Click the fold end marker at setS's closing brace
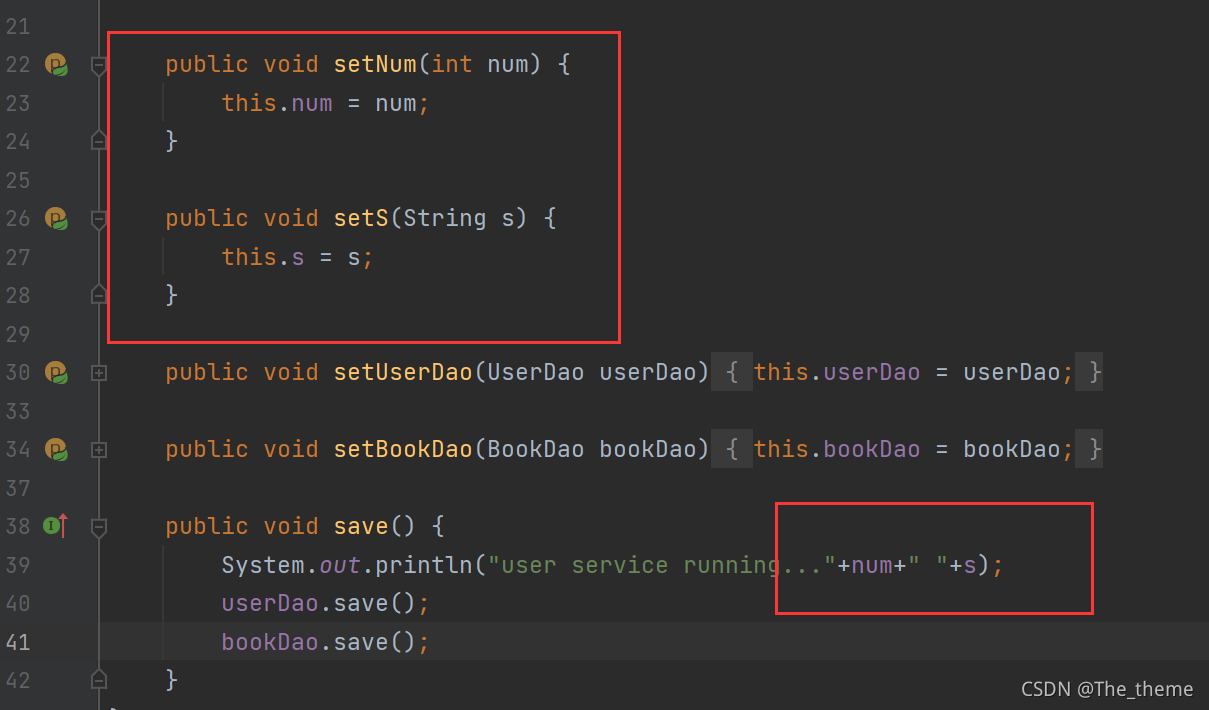 [x=98, y=295]
